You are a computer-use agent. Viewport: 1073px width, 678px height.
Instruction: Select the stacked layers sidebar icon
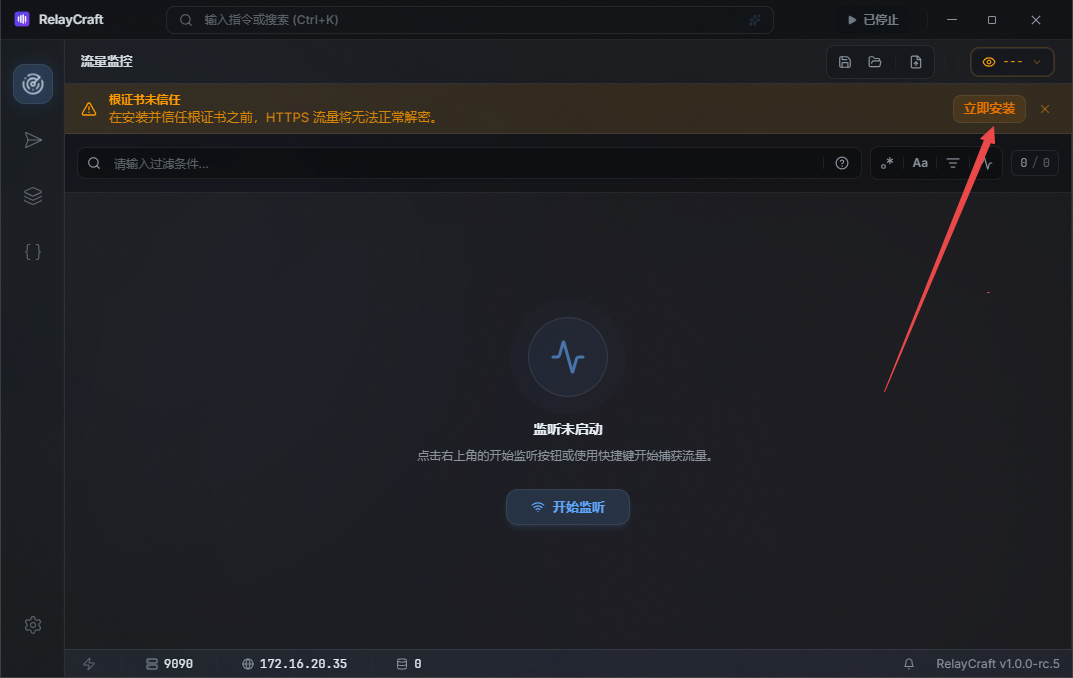tap(33, 196)
